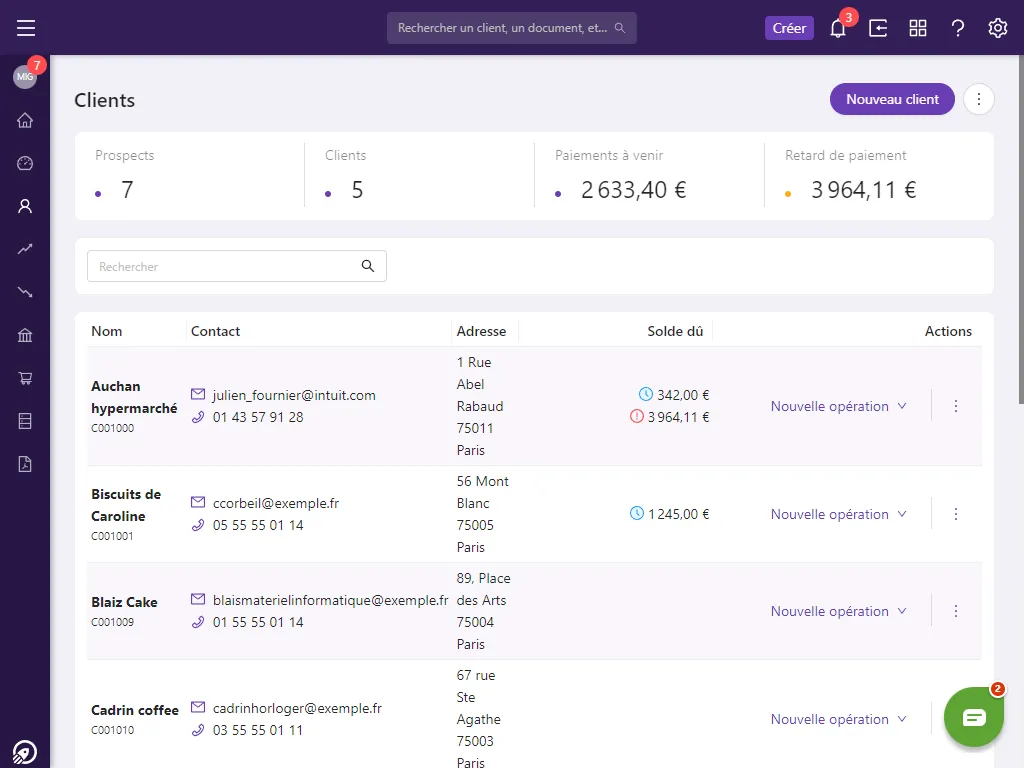Click the email cadrinhorloger@exemple.fr
Screen dimensions: 1024x768
click(297, 708)
